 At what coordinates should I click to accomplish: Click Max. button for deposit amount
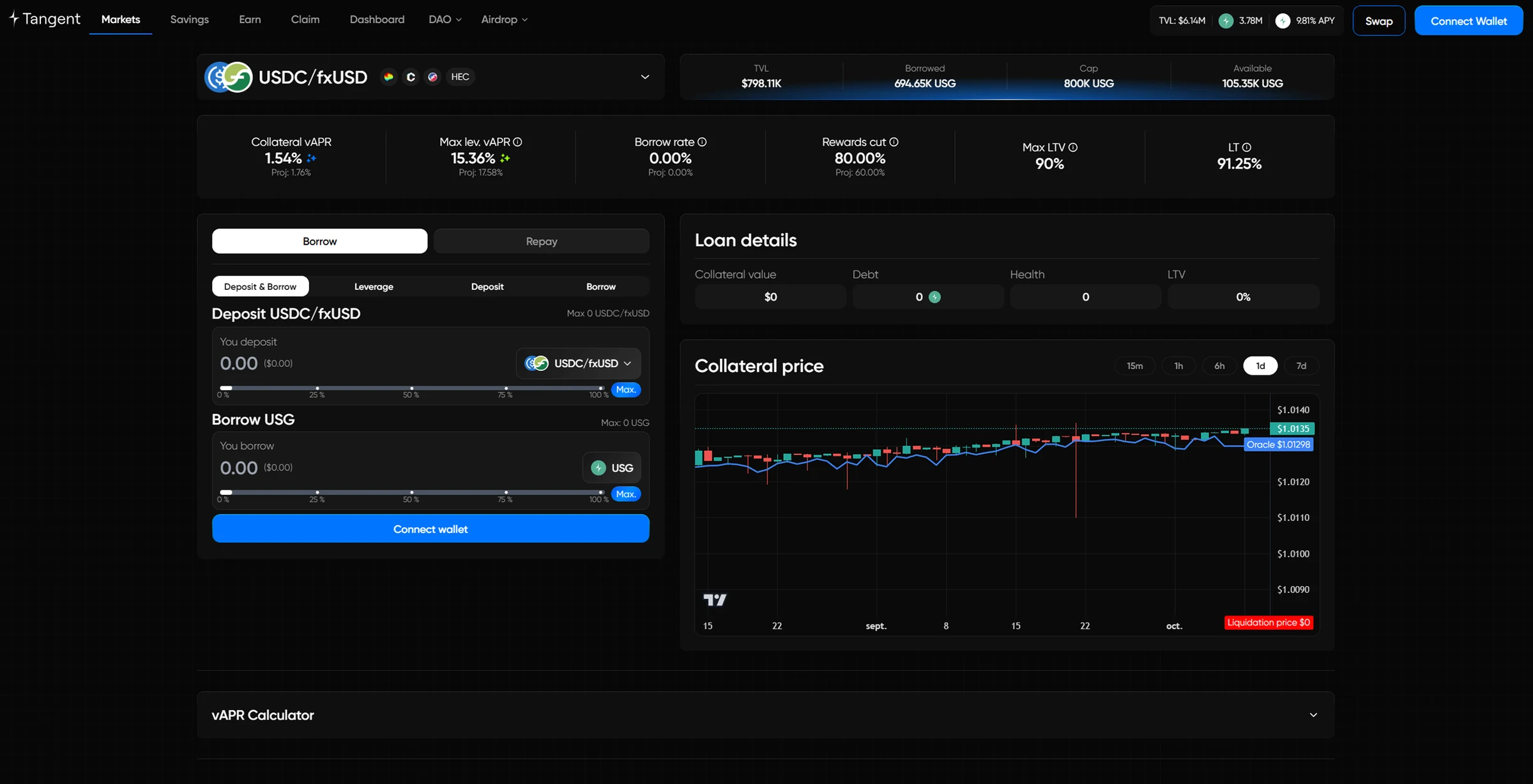point(626,389)
